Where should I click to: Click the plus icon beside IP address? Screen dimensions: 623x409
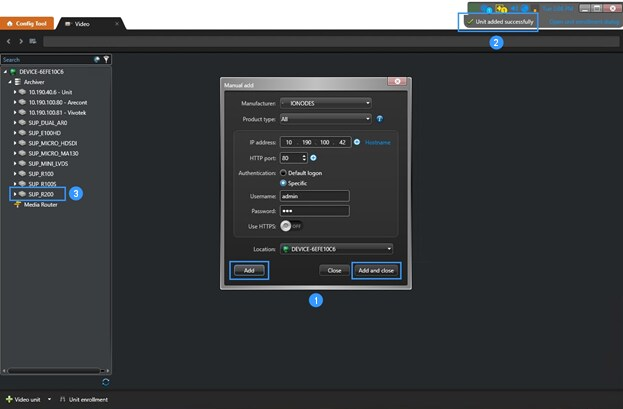click(x=357, y=142)
